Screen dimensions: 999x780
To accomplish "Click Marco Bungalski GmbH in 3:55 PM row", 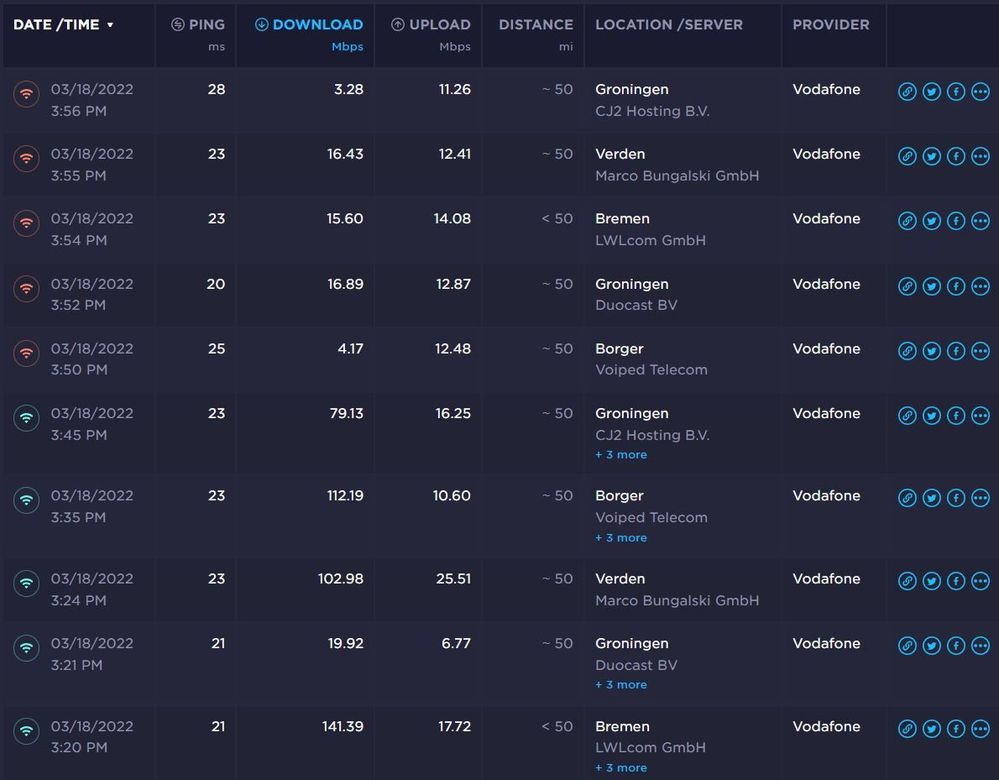I will coord(677,176).
